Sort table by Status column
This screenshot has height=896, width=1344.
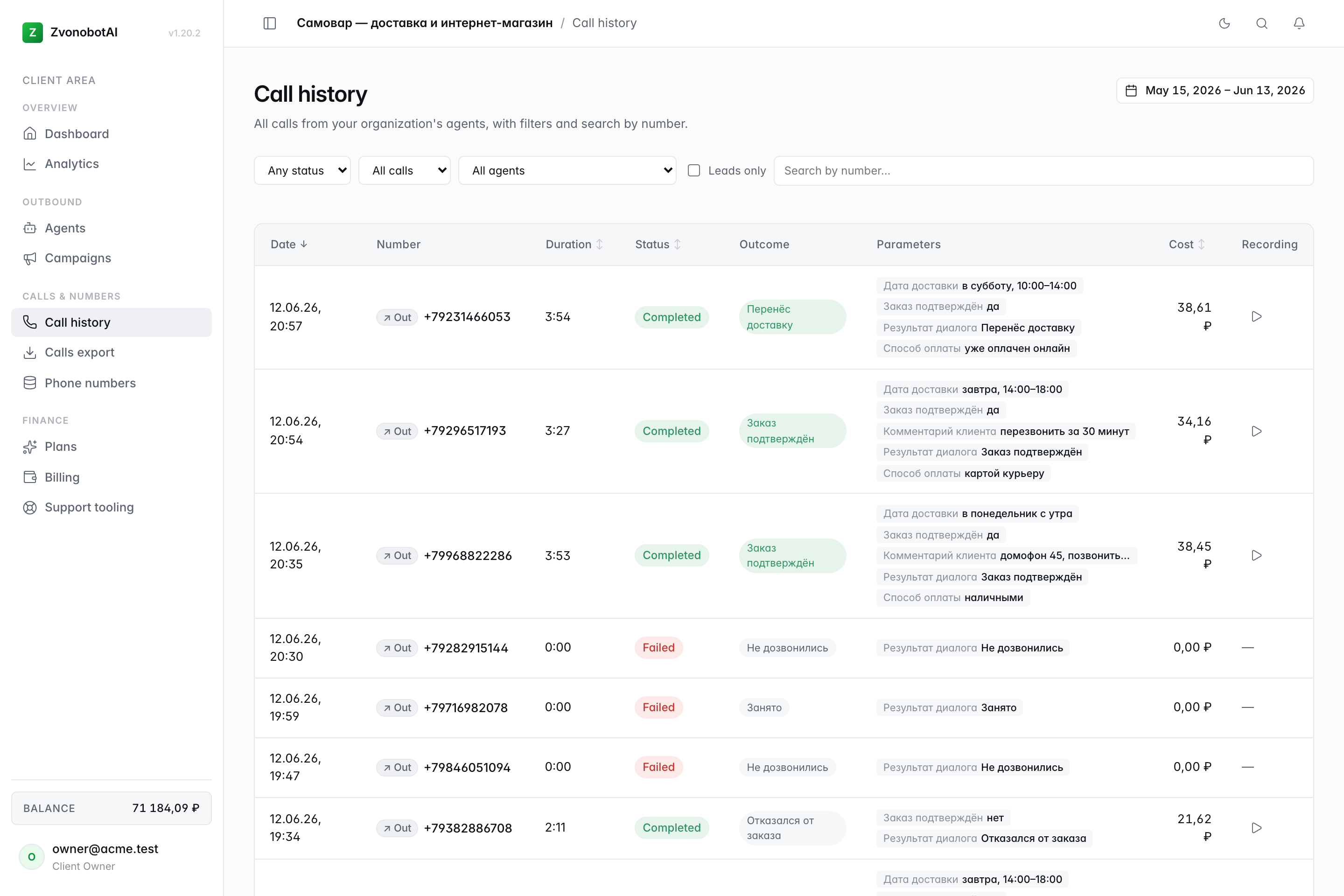click(x=658, y=244)
